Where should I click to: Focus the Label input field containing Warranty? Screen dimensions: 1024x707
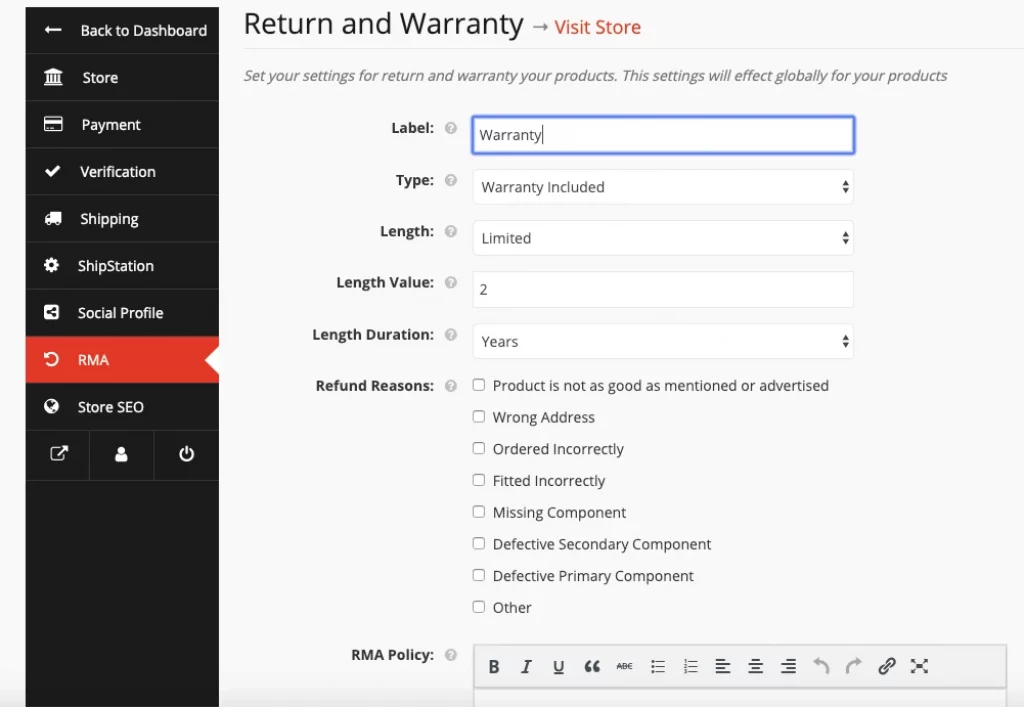663,135
